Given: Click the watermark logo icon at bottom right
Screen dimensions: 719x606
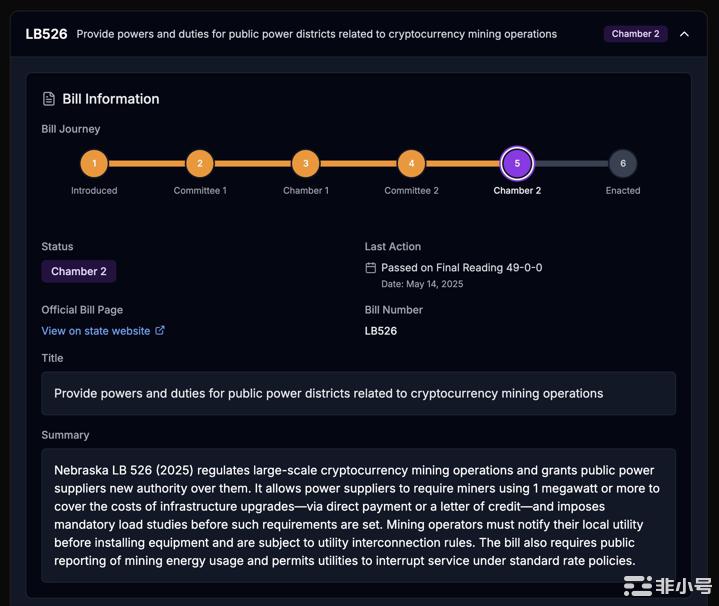Looking at the screenshot, I should tap(638, 586).
